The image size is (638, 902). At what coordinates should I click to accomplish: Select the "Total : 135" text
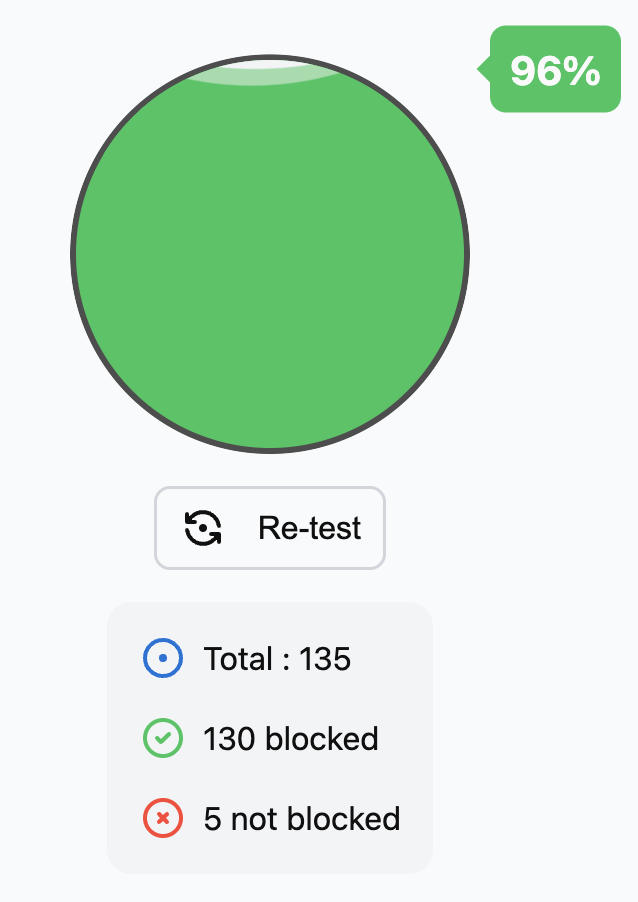[x=277, y=658]
